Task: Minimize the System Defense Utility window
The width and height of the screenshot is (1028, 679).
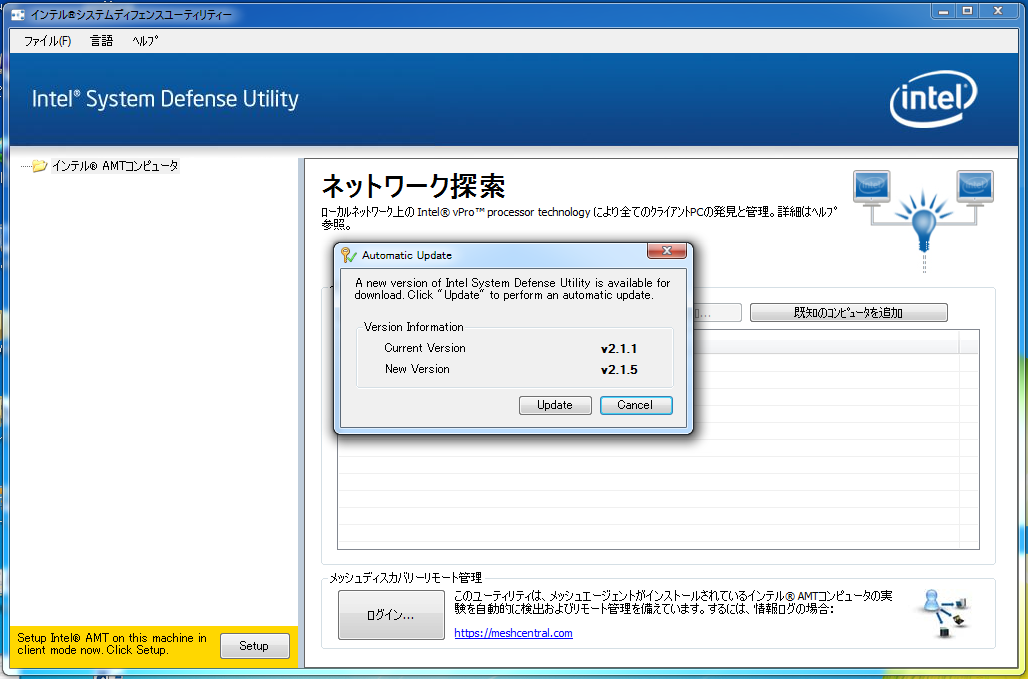Action: coord(943,11)
